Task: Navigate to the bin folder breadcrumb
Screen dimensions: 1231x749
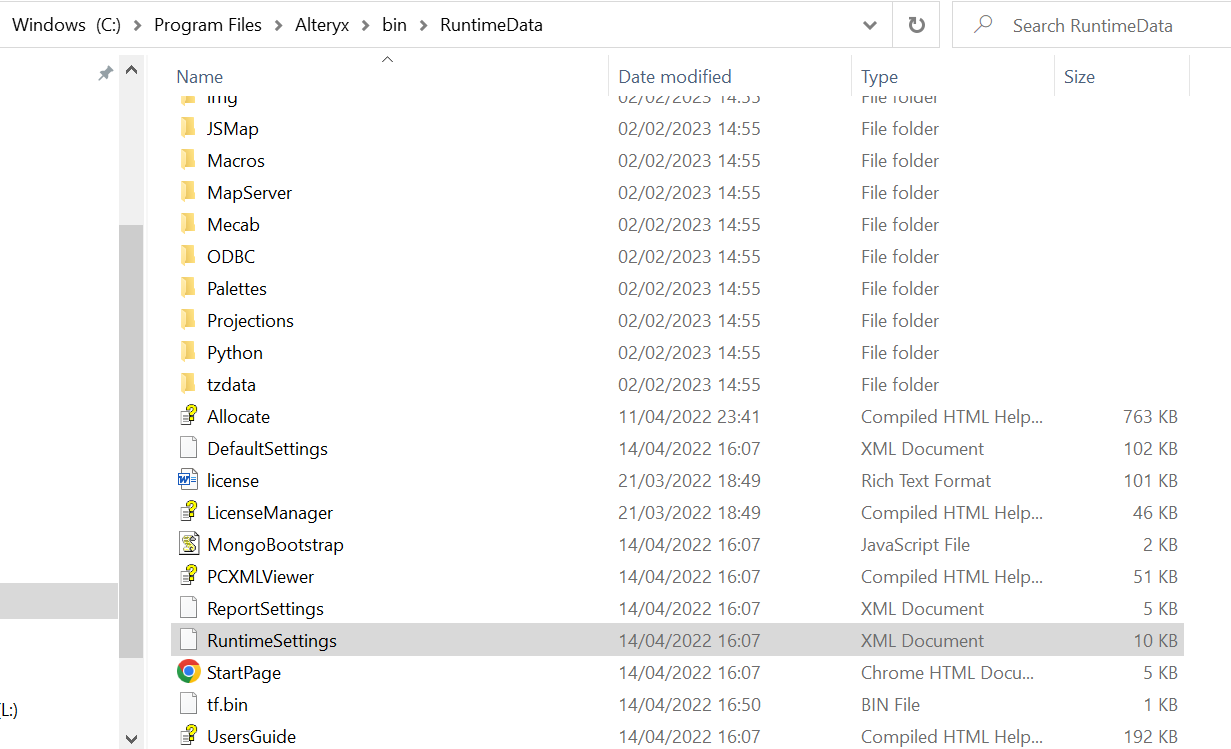Action: click(x=394, y=25)
